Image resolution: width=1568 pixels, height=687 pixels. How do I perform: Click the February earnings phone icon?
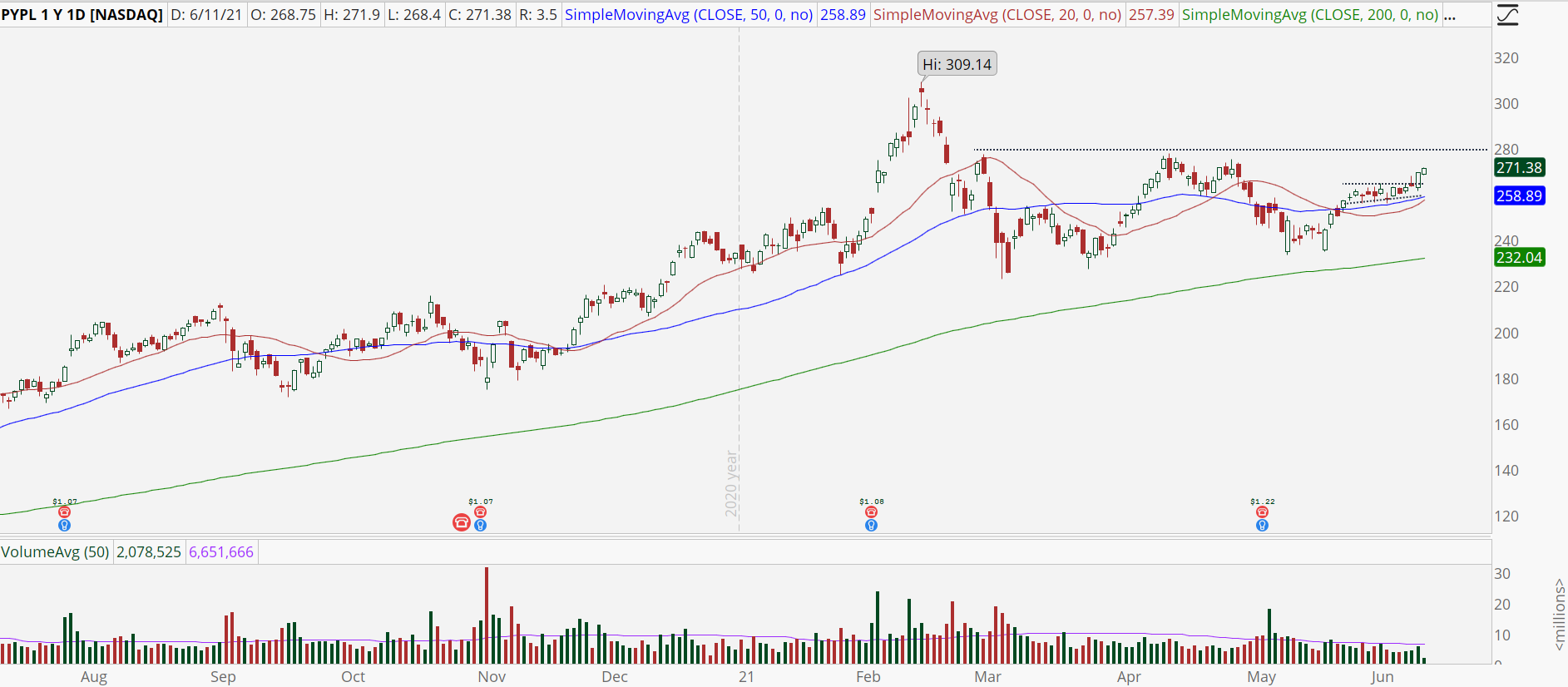point(872,512)
